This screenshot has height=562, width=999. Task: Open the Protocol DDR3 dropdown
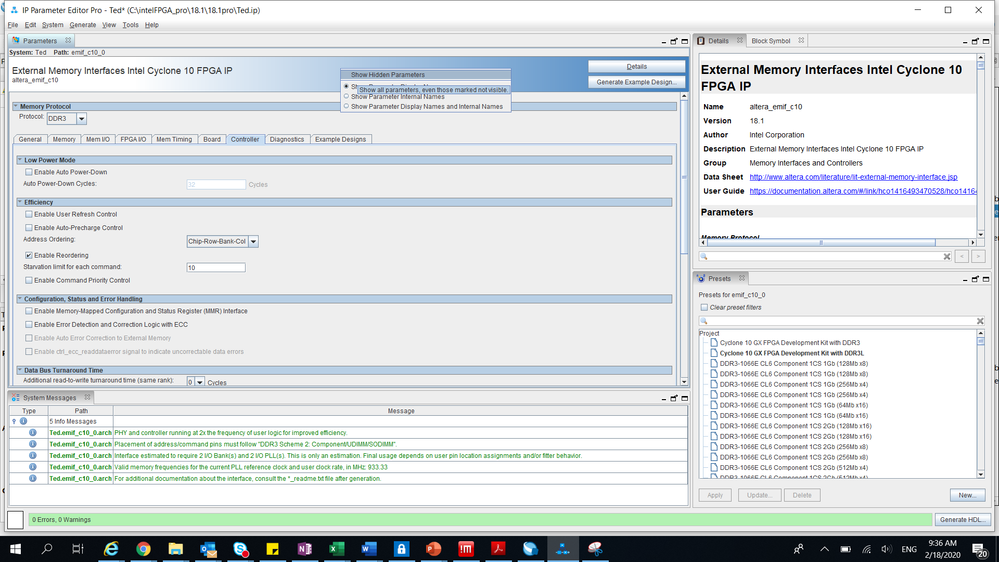[x=82, y=119]
